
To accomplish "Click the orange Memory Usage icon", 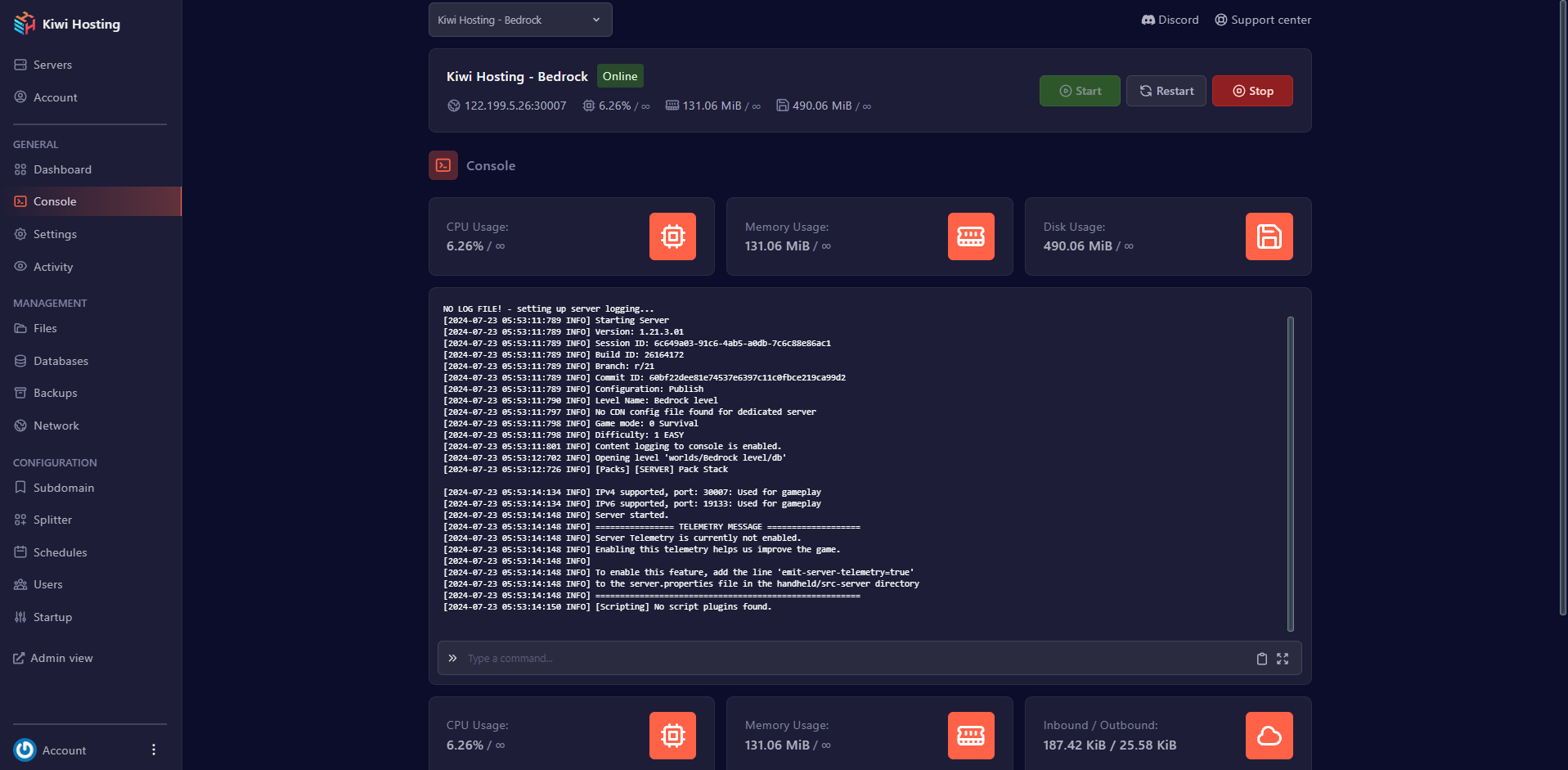I will pyautogui.click(x=970, y=236).
